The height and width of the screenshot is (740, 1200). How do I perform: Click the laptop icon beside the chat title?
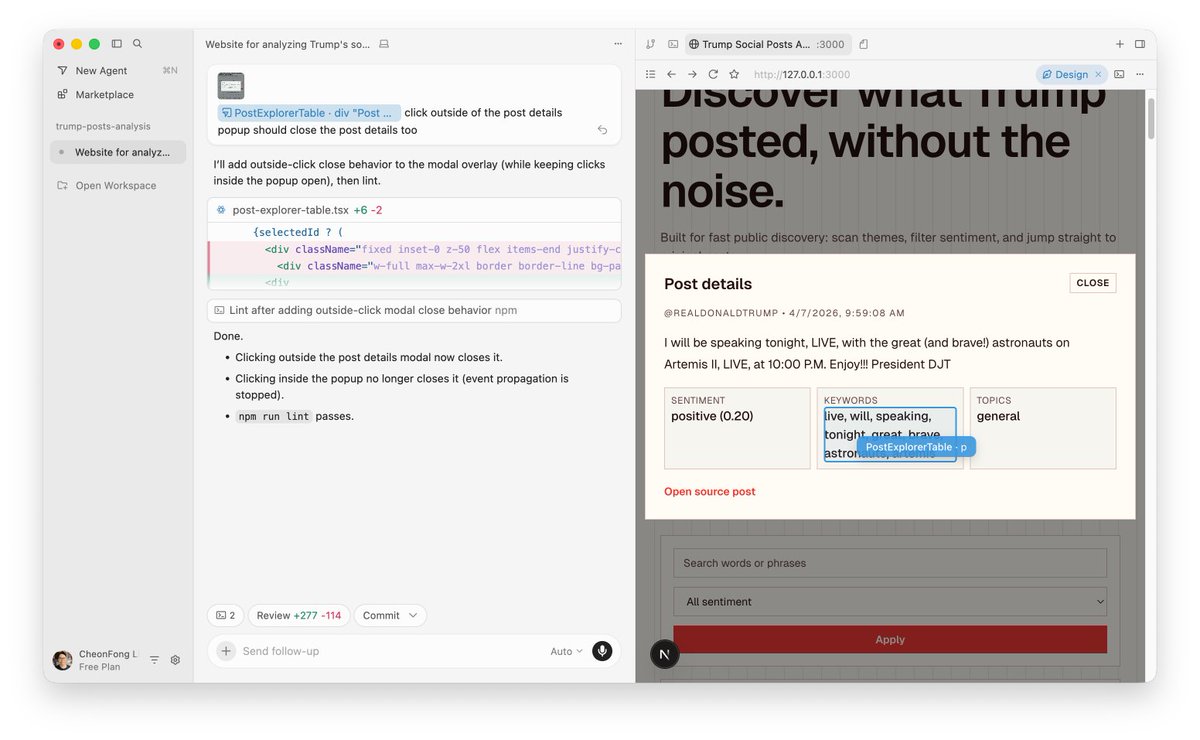(x=384, y=44)
